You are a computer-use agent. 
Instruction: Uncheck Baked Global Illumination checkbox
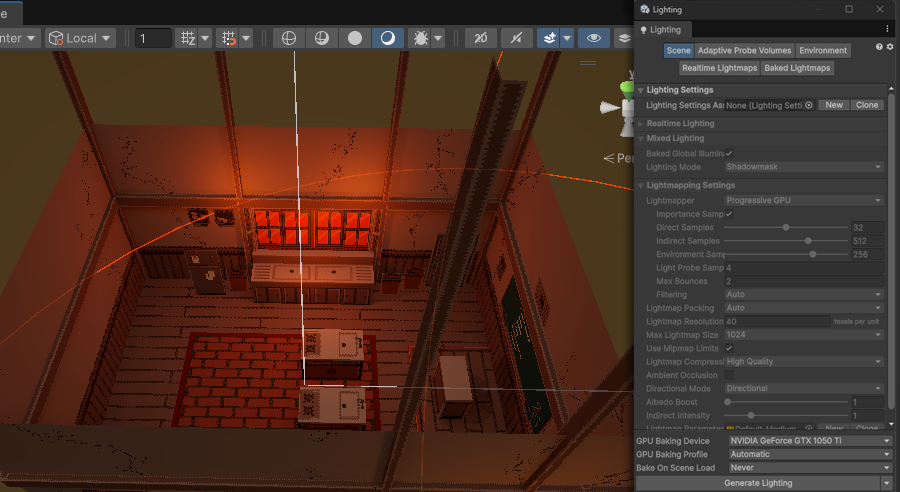tap(729, 153)
